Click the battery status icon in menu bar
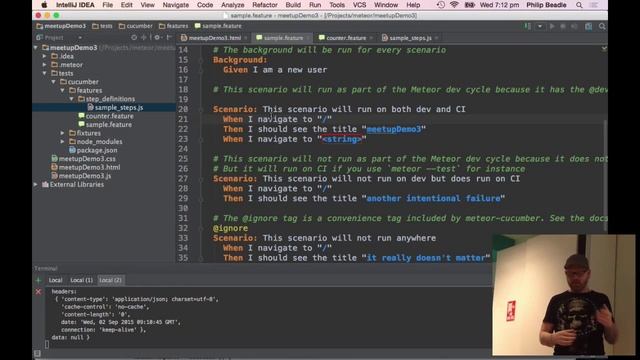The width and height of the screenshot is (640, 360). pyautogui.click(x=469, y=5)
